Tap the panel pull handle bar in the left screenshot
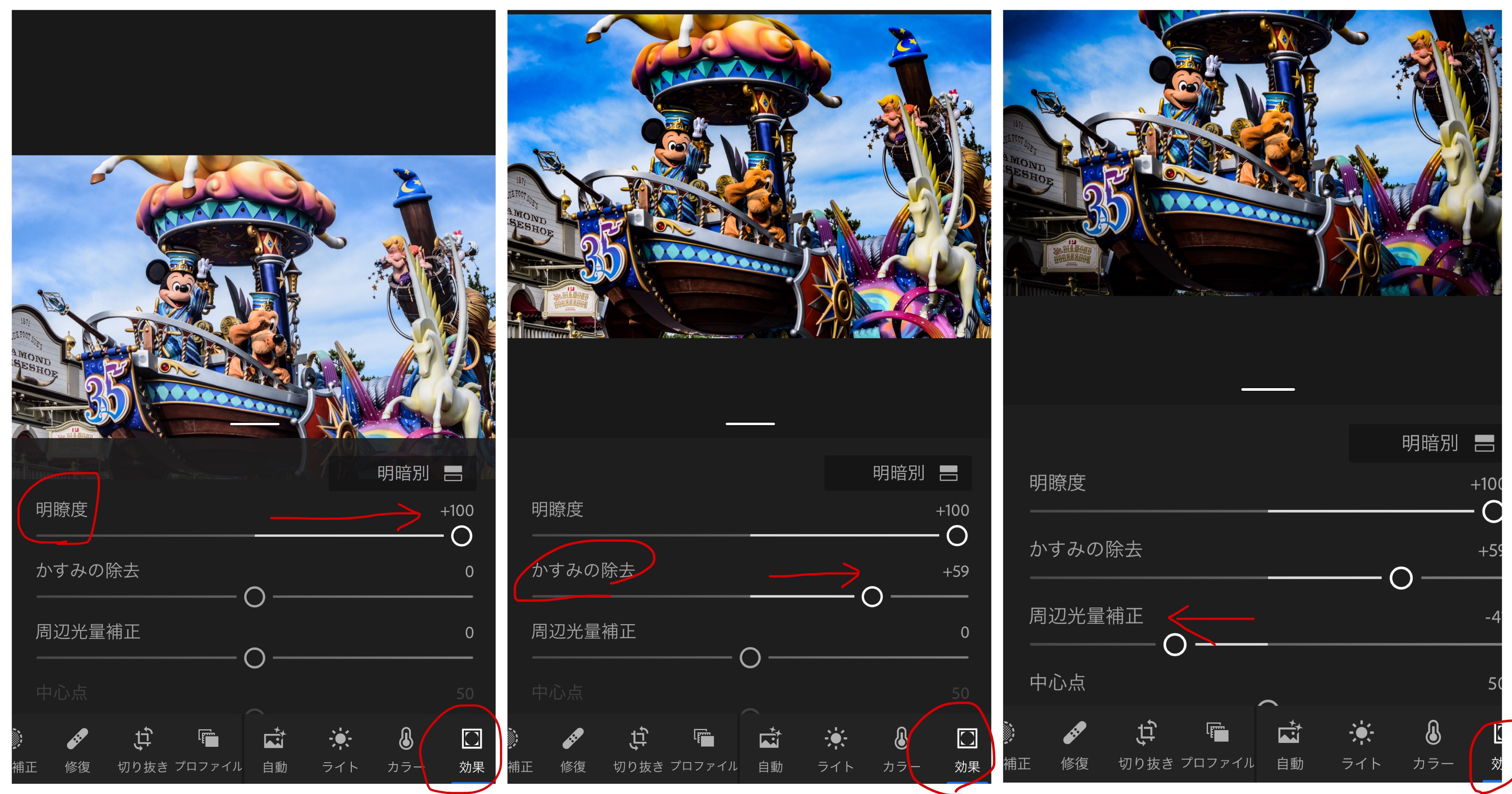Viewport: 1512px width, 794px height. [255, 424]
